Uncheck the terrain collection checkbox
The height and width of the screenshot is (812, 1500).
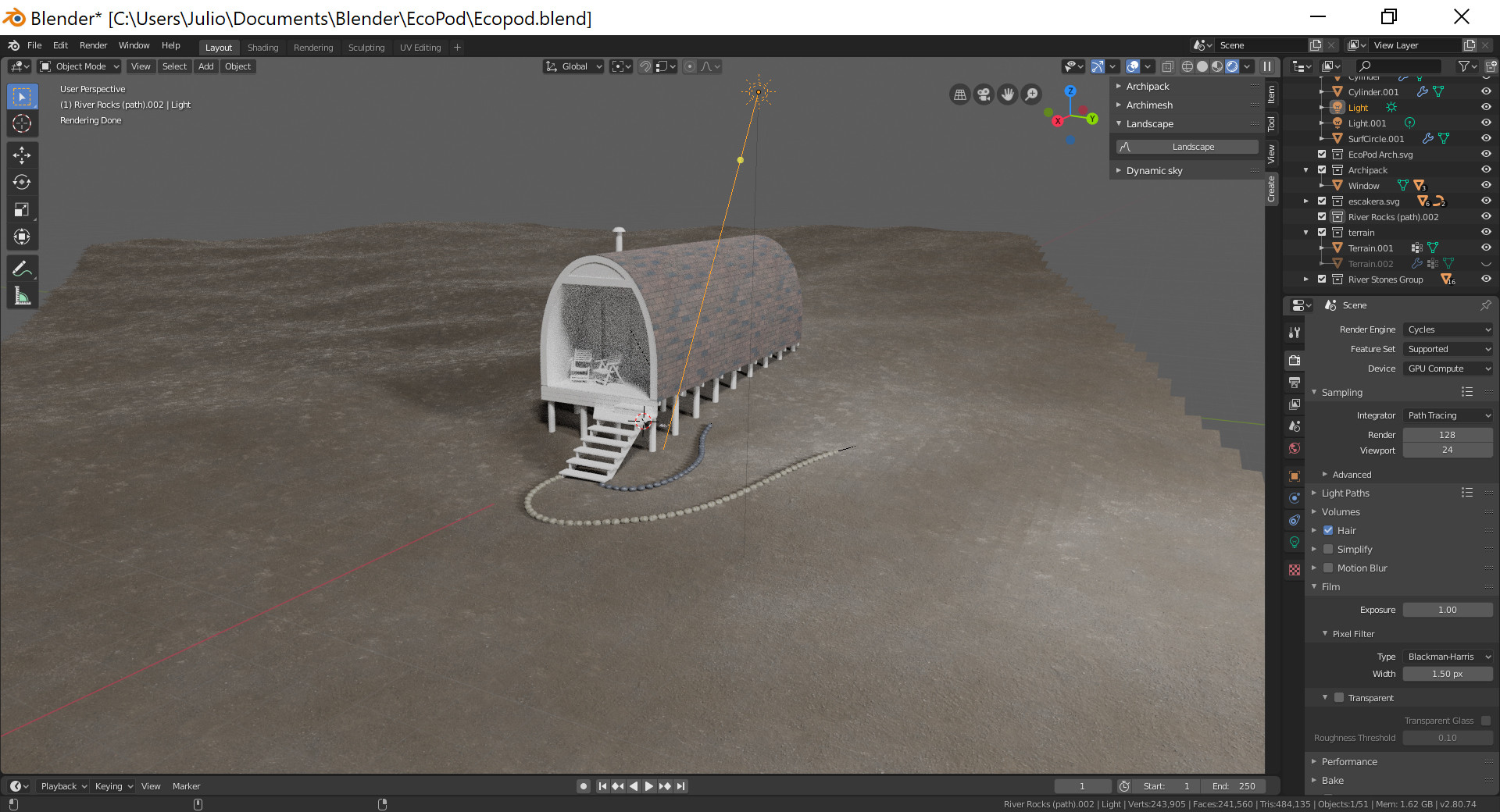(x=1321, y=232)
